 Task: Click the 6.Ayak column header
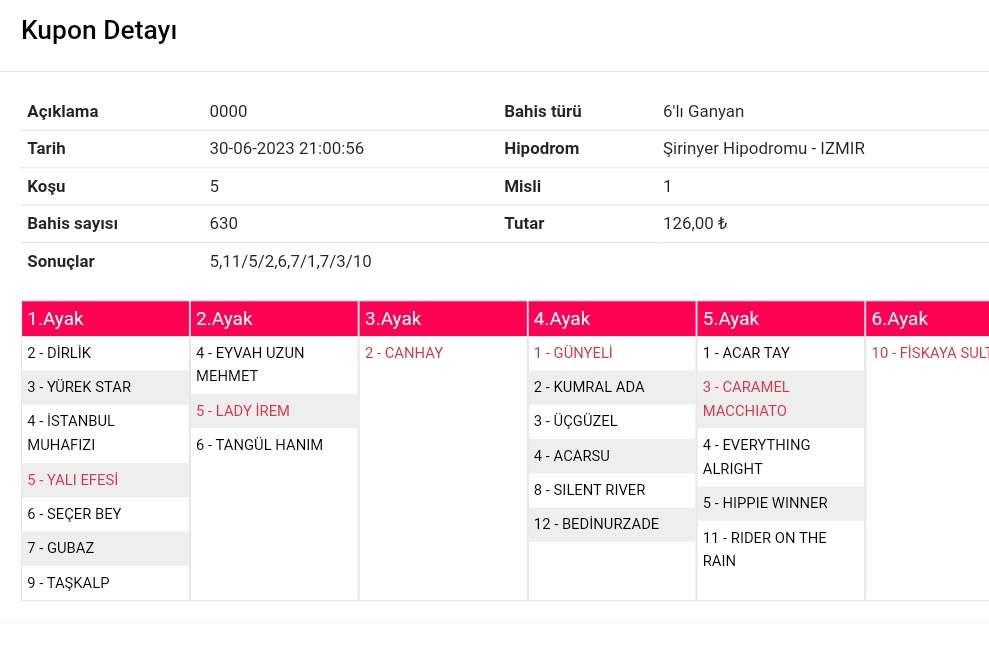[927, 319]
